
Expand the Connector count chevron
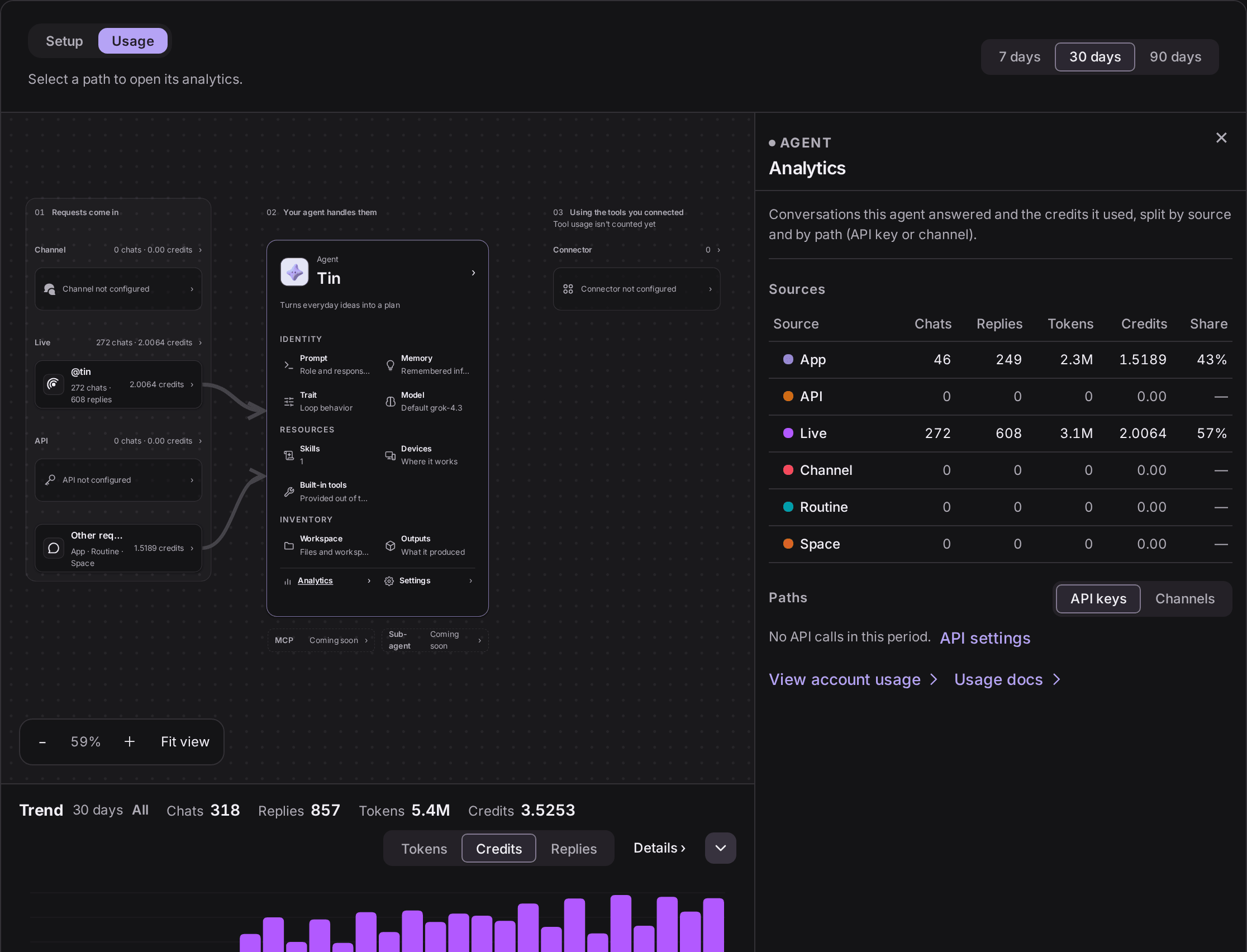[718, 250]
